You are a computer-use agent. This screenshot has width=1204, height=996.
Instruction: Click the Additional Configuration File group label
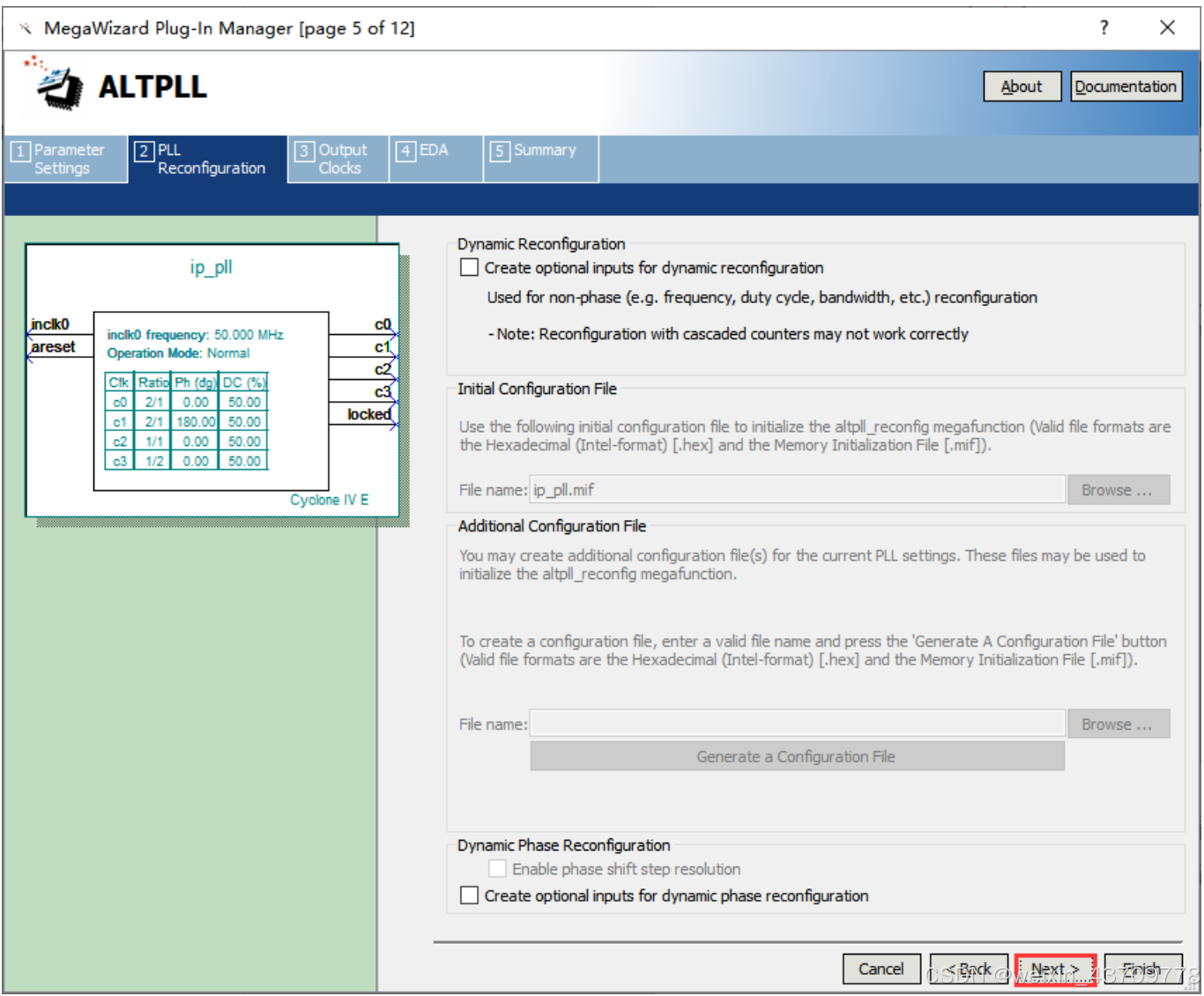pos(552,526)
